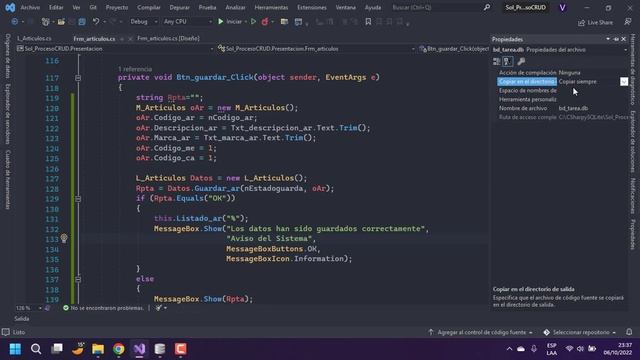Click the open file folder icon

pyautogui.click(x=61, y=22)
